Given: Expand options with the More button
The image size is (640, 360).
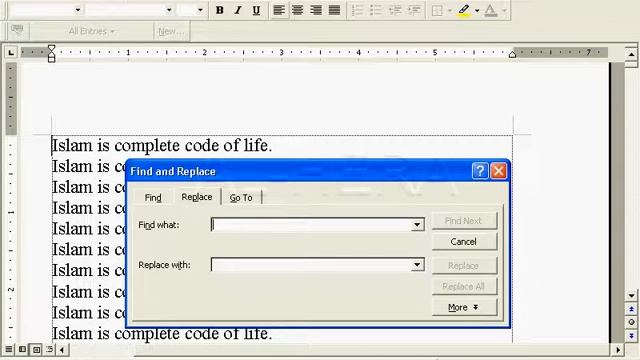Looking at the screenshot, I should 464,307.
